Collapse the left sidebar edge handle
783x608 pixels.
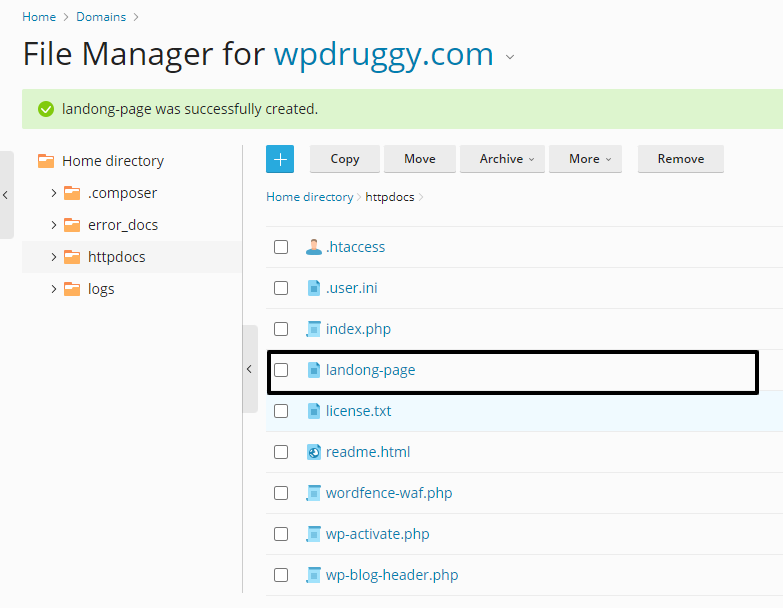[x=6, y=195]
